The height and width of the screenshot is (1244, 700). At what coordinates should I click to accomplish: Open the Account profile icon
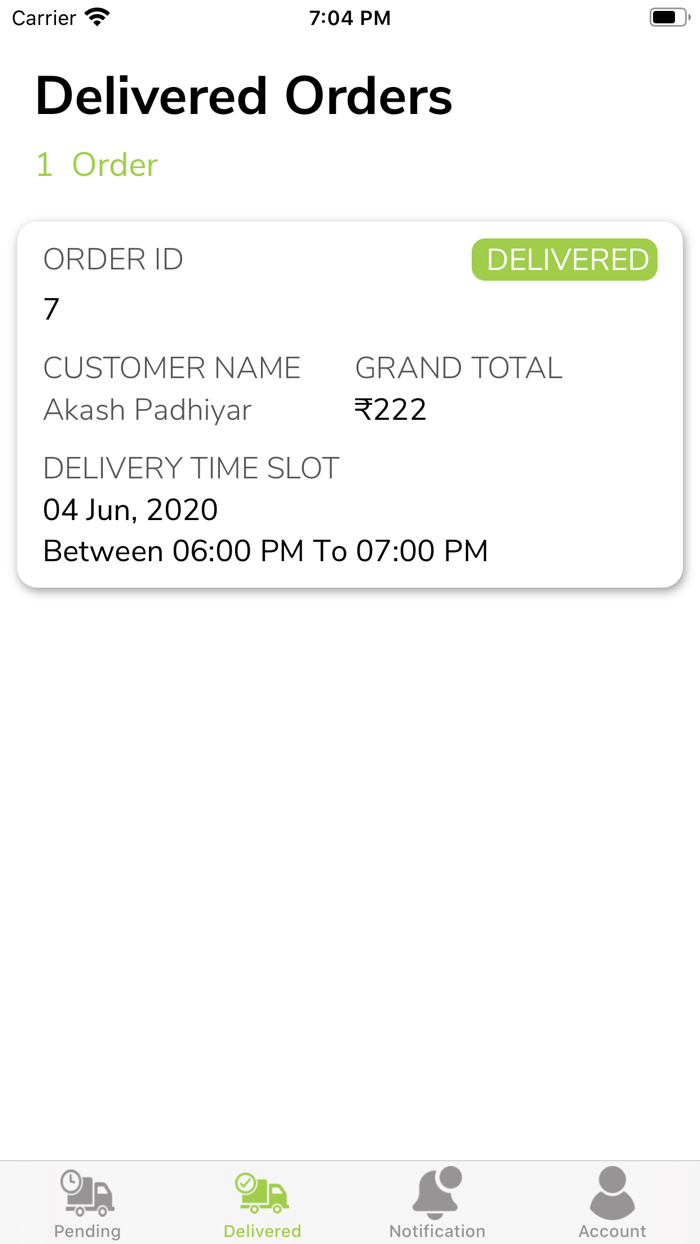[612, 1190]
